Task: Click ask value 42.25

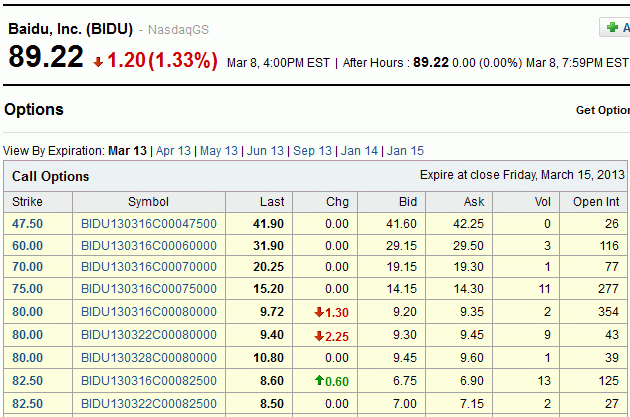Action: [468, 224]
